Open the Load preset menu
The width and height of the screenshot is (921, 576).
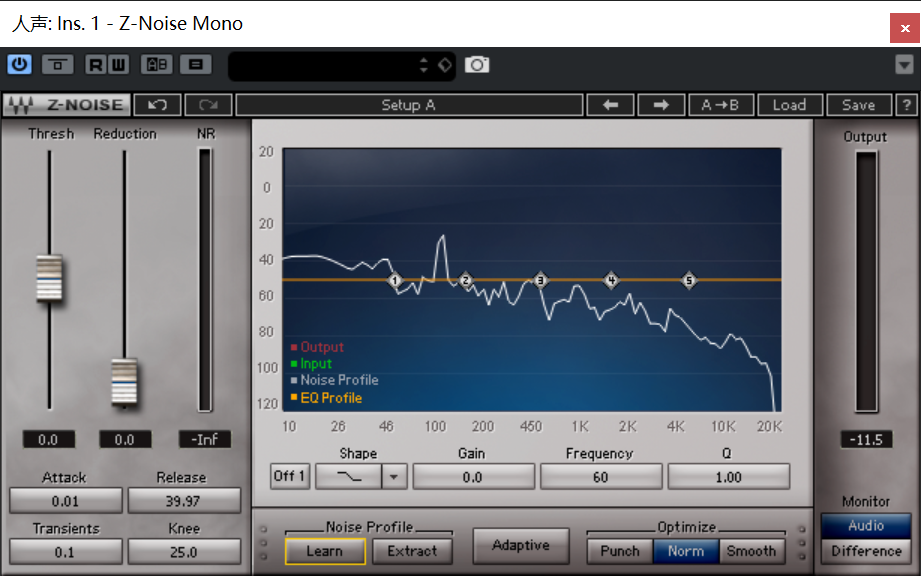tap(789, 105)
